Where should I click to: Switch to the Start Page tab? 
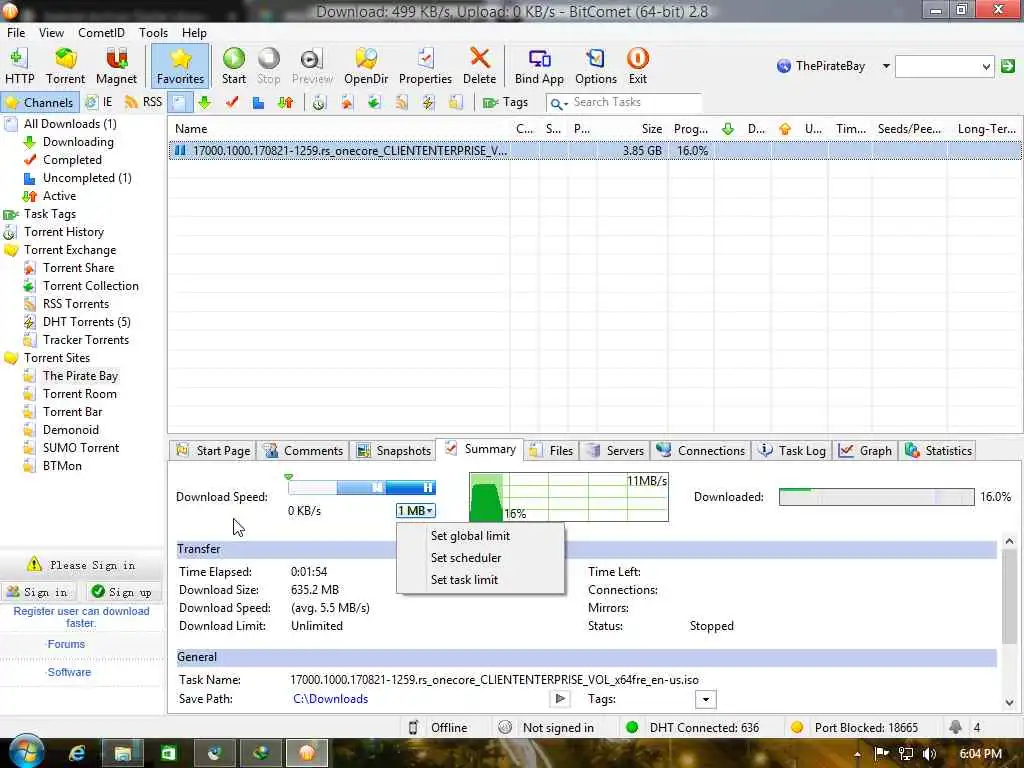click(214, 451)
